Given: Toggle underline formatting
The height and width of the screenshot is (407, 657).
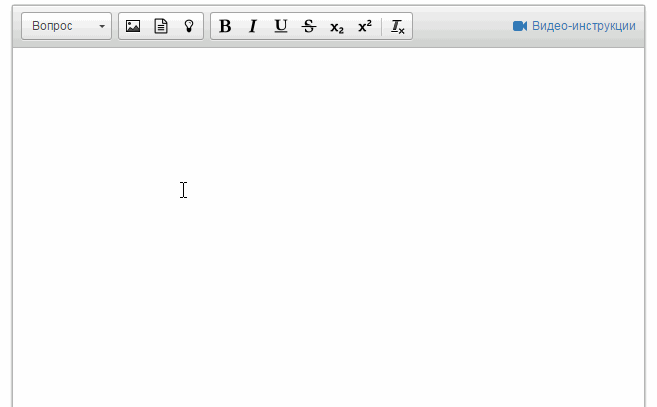Looking at the screenshot, I should click(281, 26).
